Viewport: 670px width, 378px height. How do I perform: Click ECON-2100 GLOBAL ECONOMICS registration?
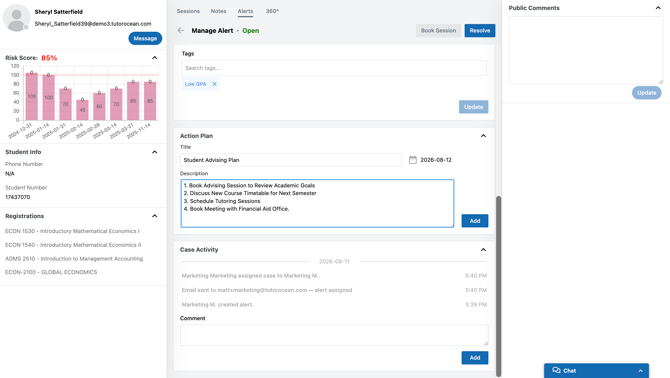pyautogui.click(x=51, y=272)
